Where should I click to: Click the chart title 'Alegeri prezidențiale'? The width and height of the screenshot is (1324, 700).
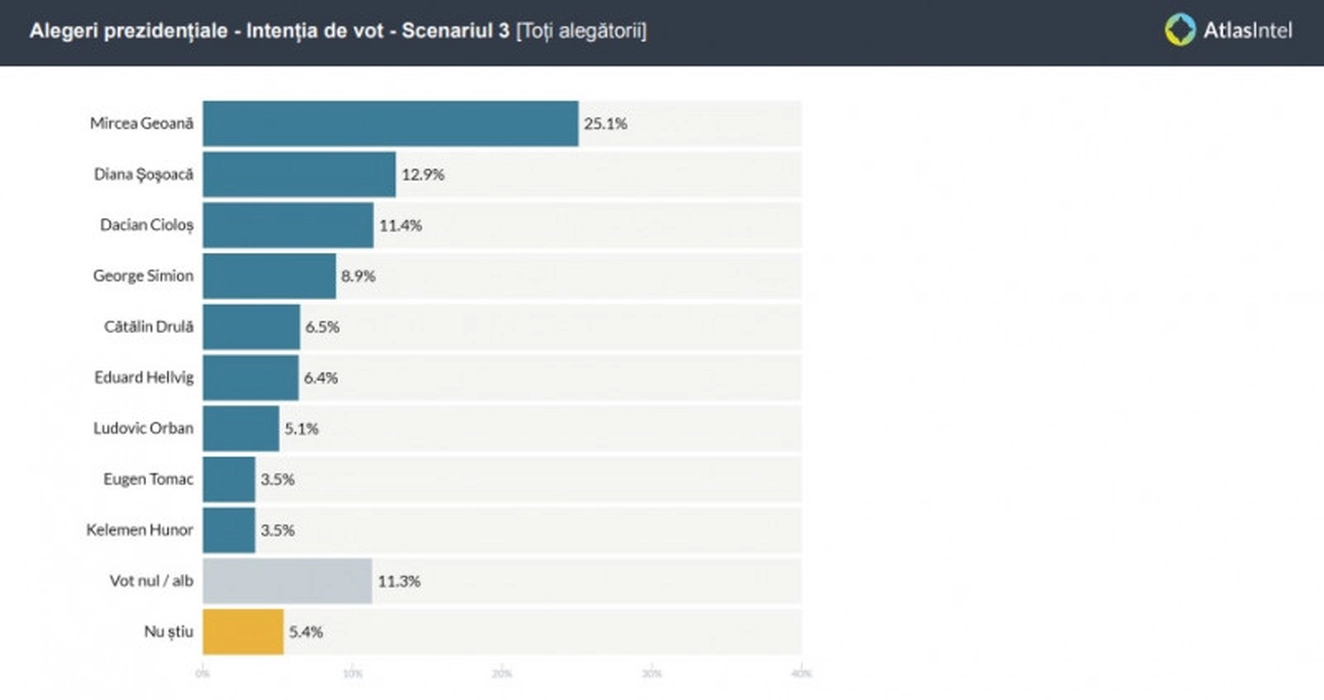point(130,31)
